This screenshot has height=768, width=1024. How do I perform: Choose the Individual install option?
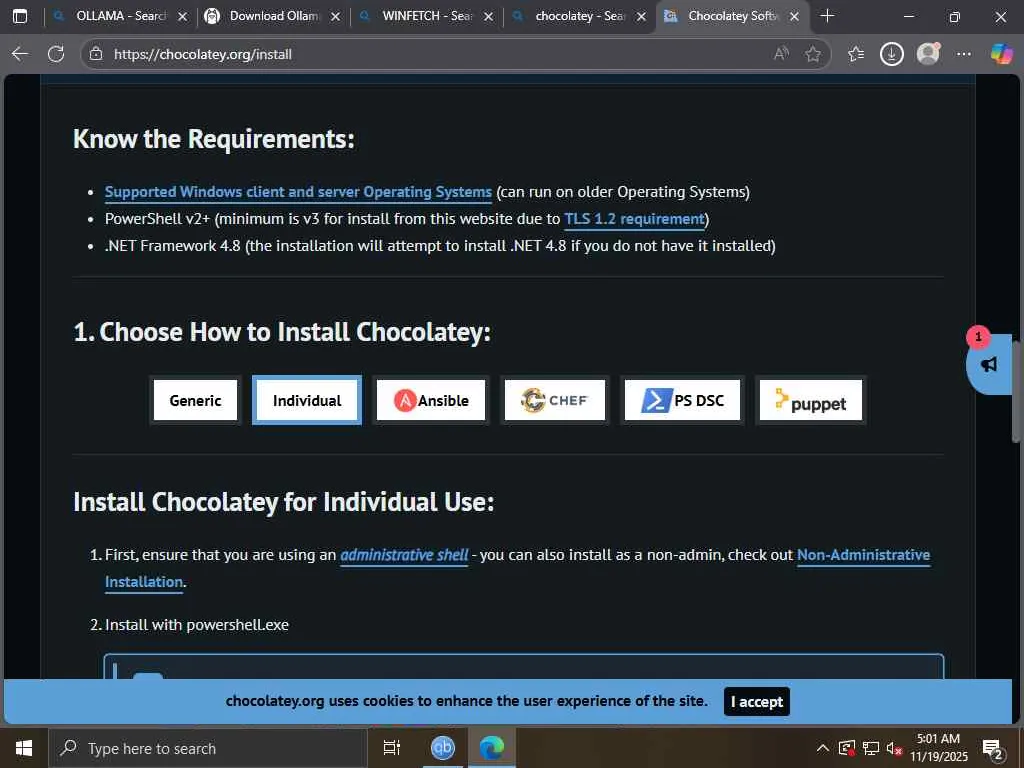click(x=307, y=400)
